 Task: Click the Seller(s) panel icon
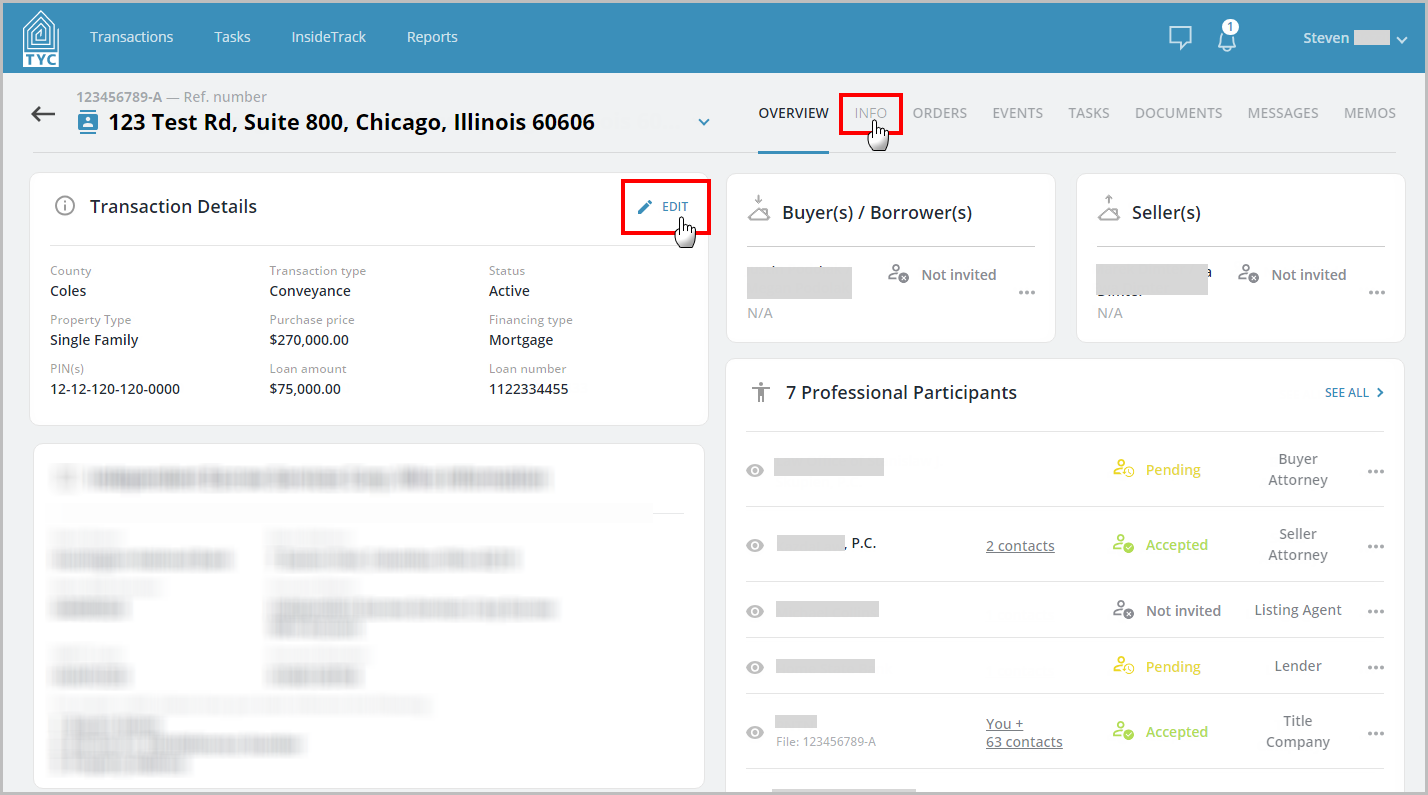click(x=1109, y=211)
